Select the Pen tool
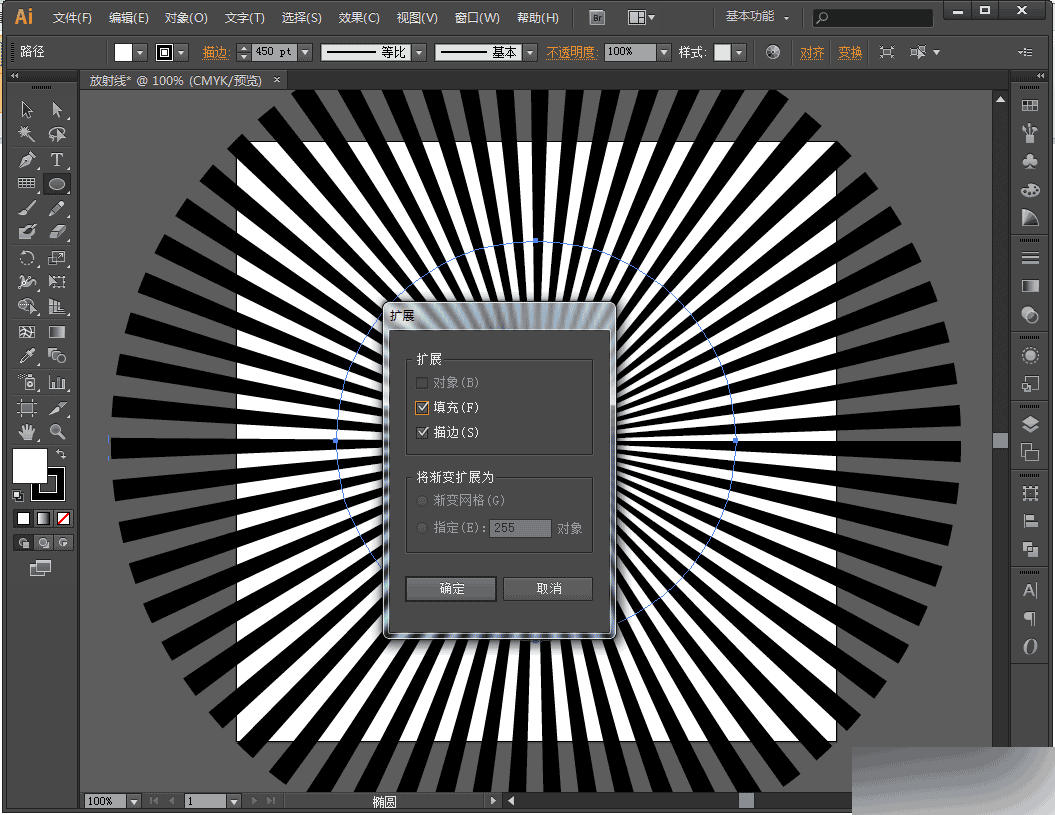The height and width of the screenshot is (815, 1055). (x=27, y=160)
